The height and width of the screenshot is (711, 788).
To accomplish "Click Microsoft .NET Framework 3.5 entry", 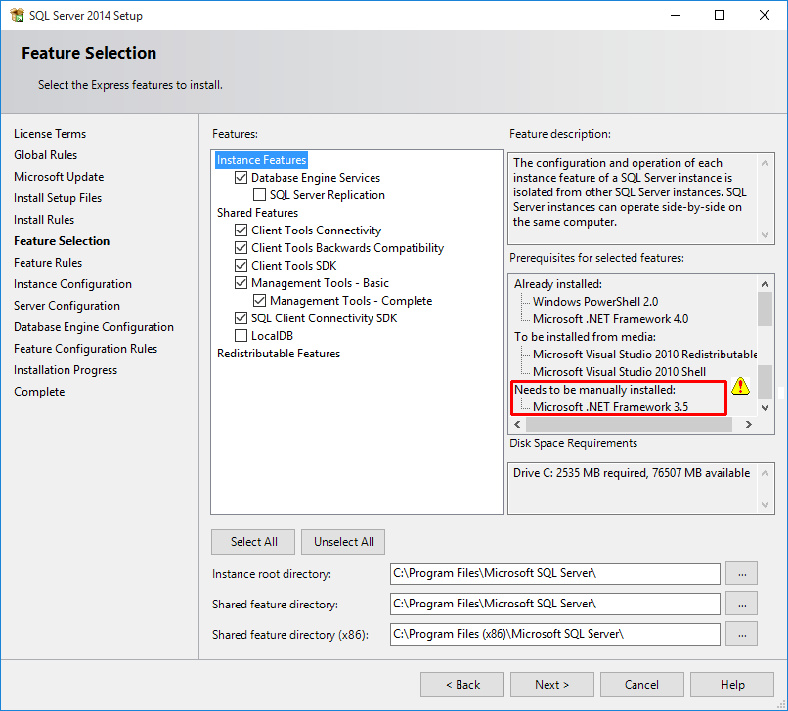I will [x=611, y=407].
